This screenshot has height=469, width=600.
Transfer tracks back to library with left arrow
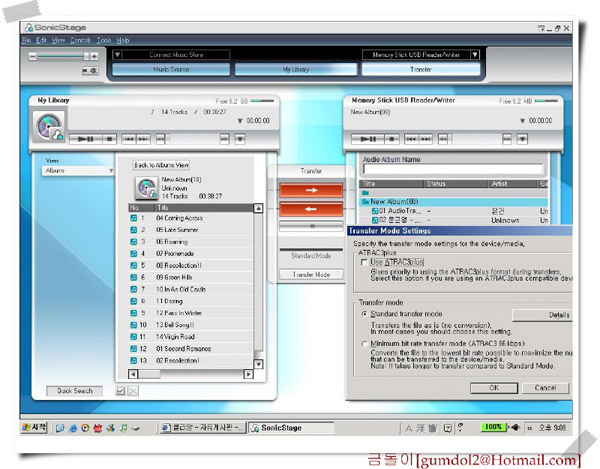[x=311, y=209]
